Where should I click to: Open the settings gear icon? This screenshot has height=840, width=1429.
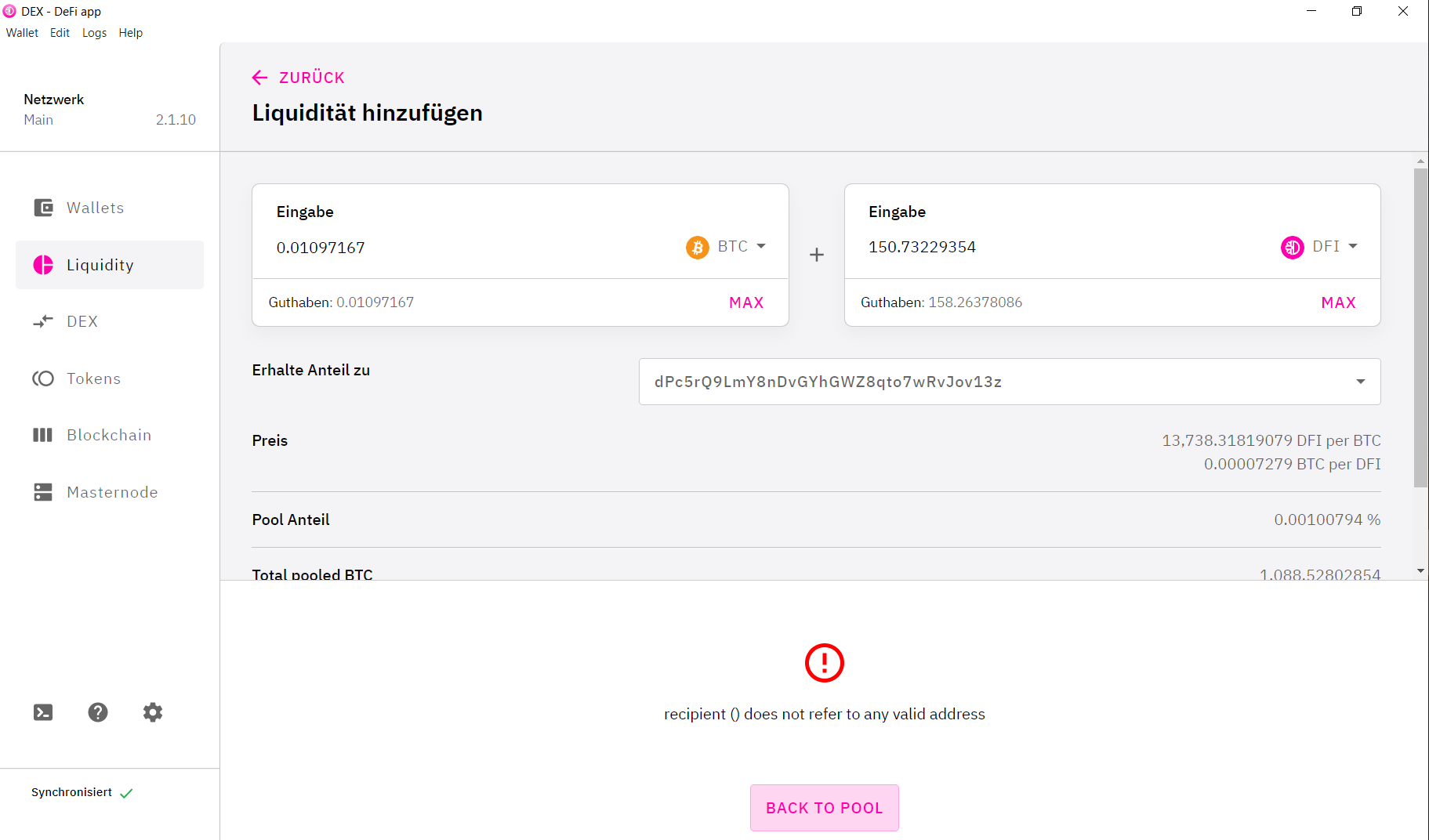[153, 712]
